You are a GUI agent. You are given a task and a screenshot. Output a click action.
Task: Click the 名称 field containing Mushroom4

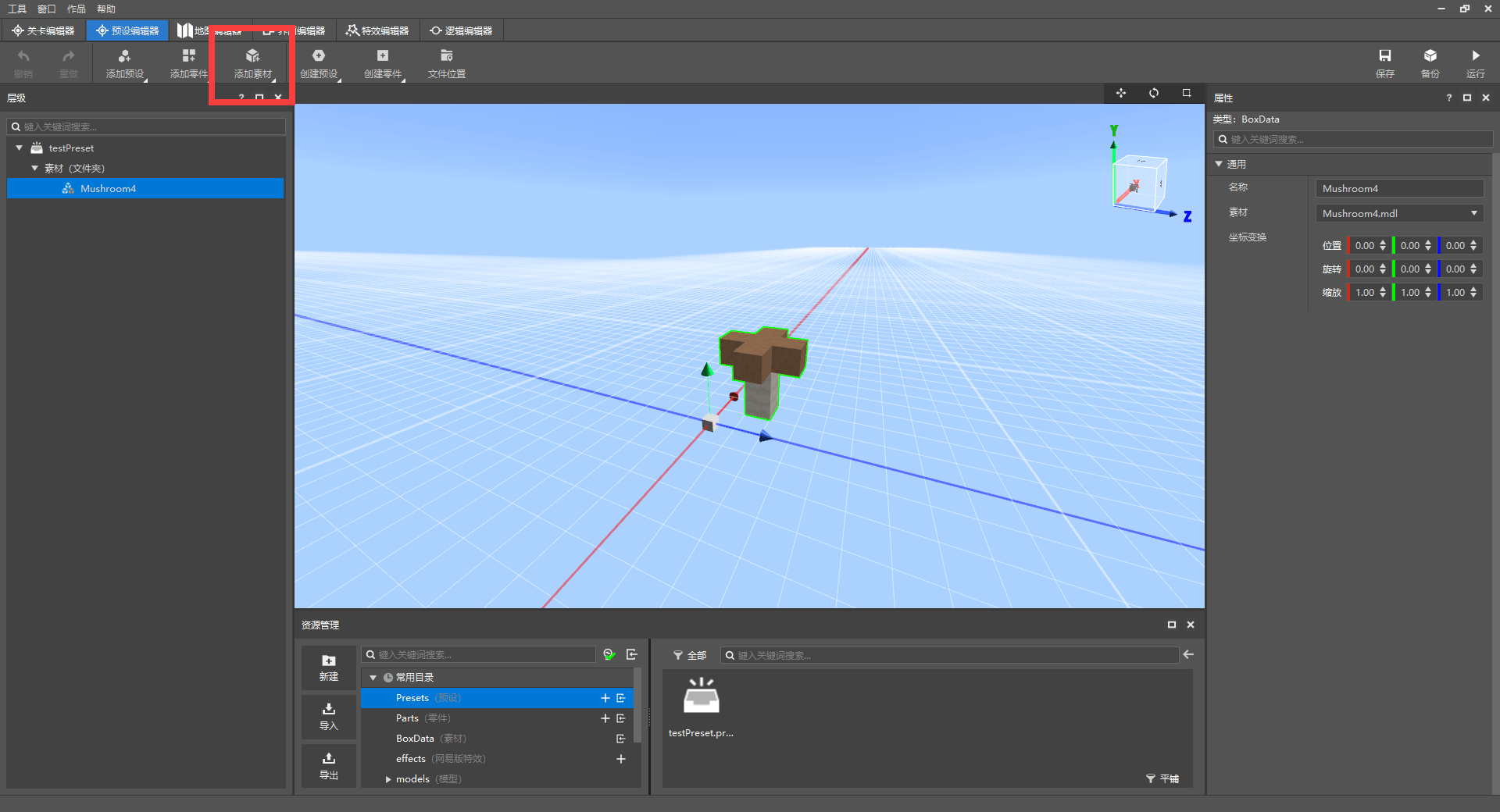point(1399,188)
